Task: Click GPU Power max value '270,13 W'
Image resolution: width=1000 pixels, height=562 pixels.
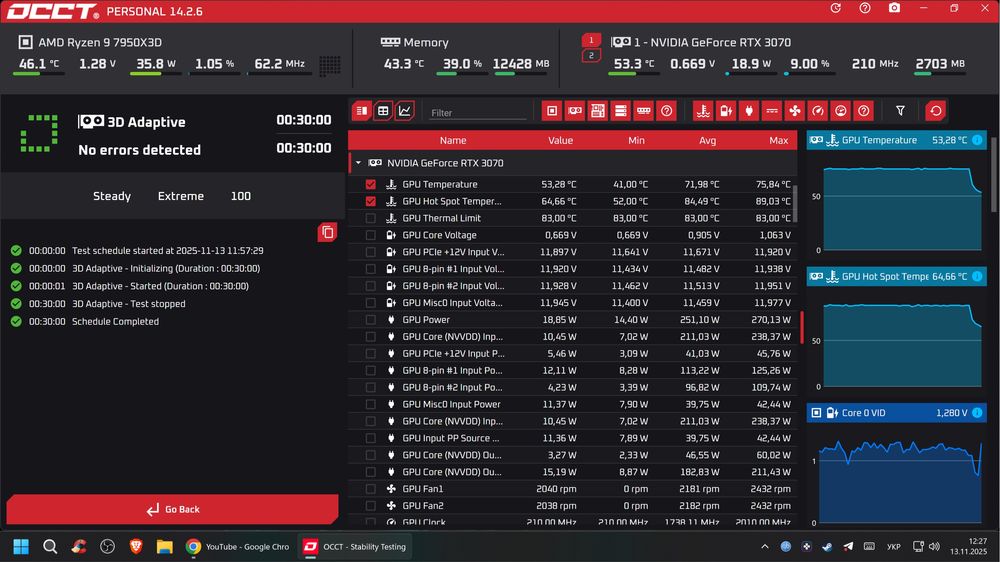Action: 771,320
